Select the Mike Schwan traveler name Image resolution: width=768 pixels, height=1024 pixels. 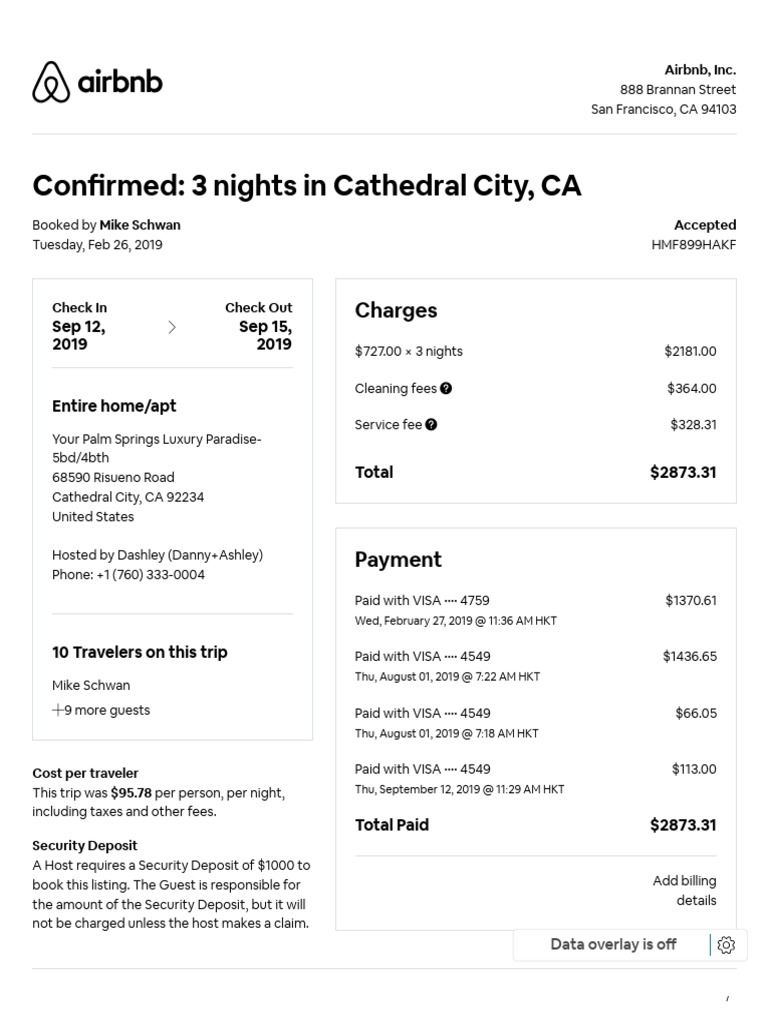(x=91, y=685)
